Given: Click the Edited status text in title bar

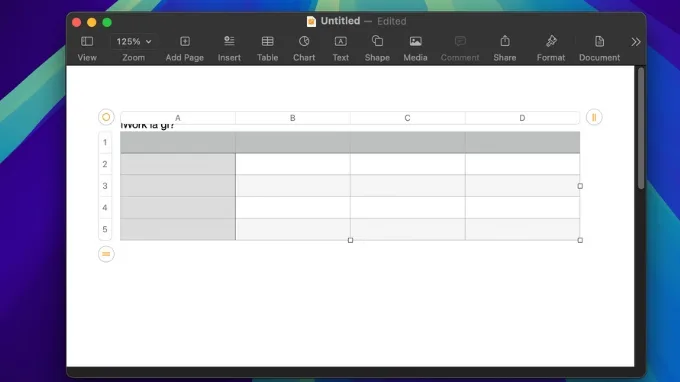Looking at the screenshot, I should tap(392, 21).
